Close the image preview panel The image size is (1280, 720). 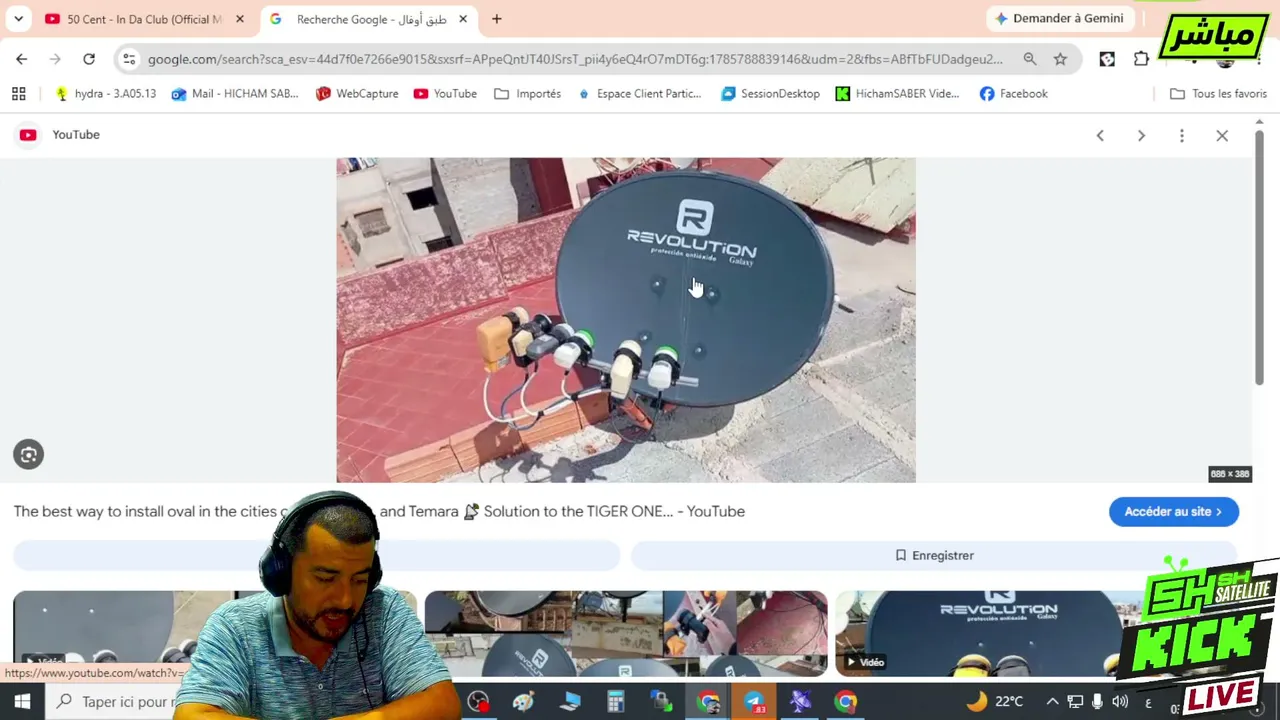(x=1222, y=135)
